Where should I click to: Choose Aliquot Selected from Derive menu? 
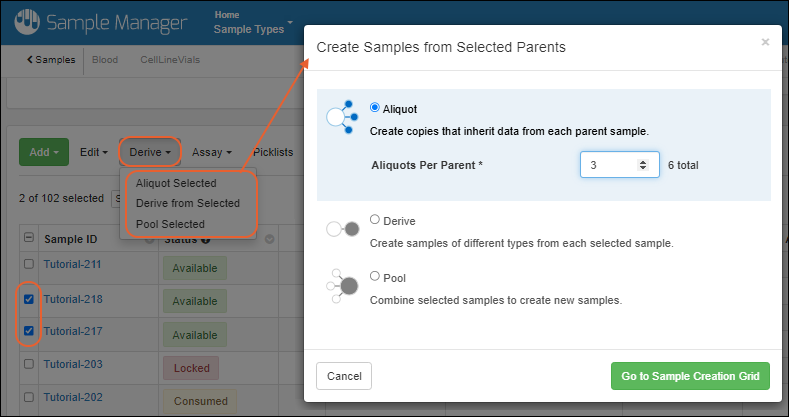click(176, 183)
